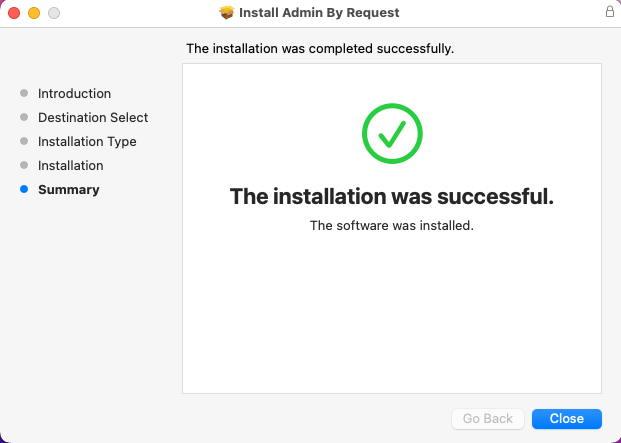This screenshot has width=621, height=443.
Task: Click the package icon beside window title
Action: (227, 12)
